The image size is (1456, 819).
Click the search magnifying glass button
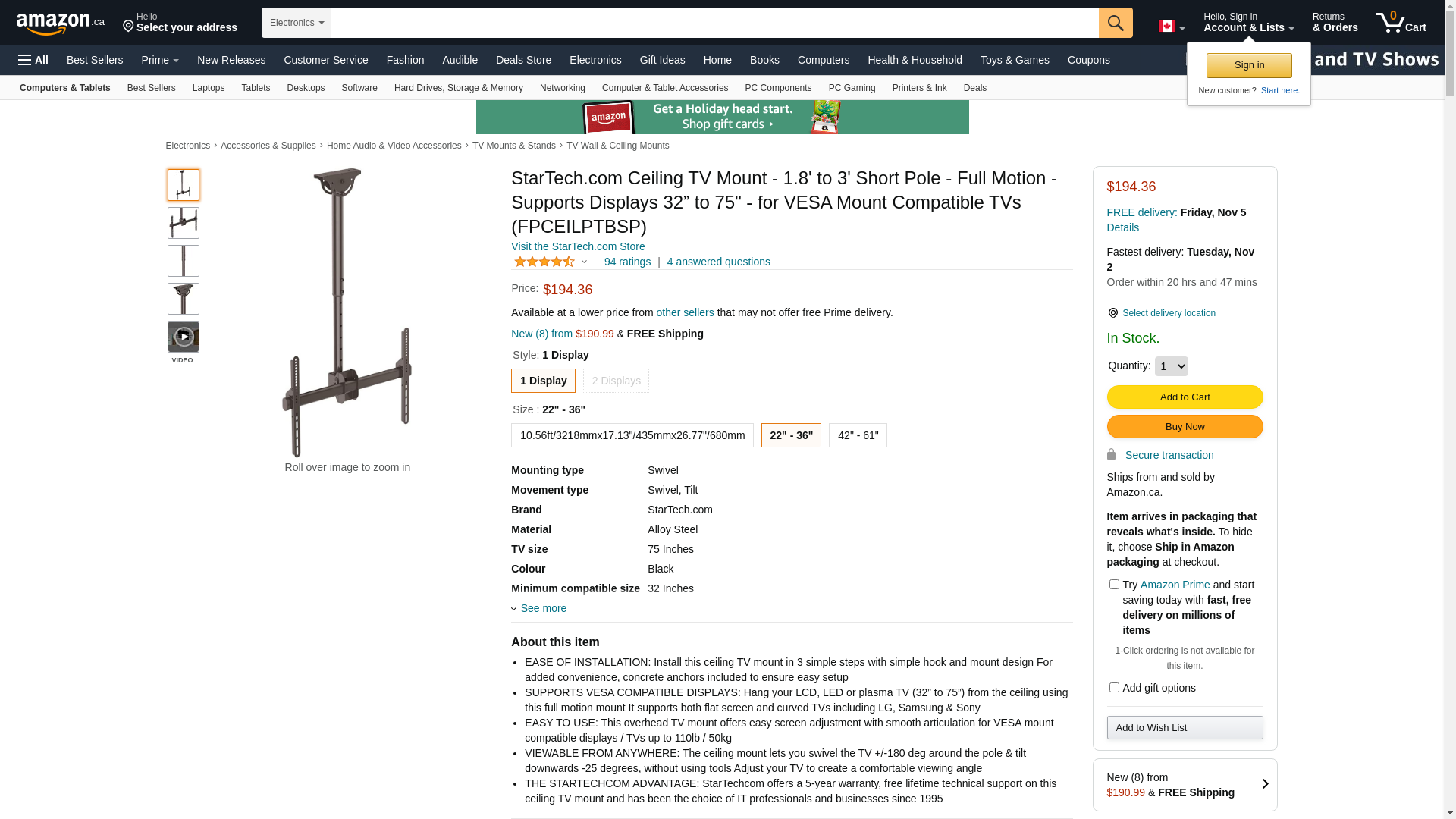1115,23
